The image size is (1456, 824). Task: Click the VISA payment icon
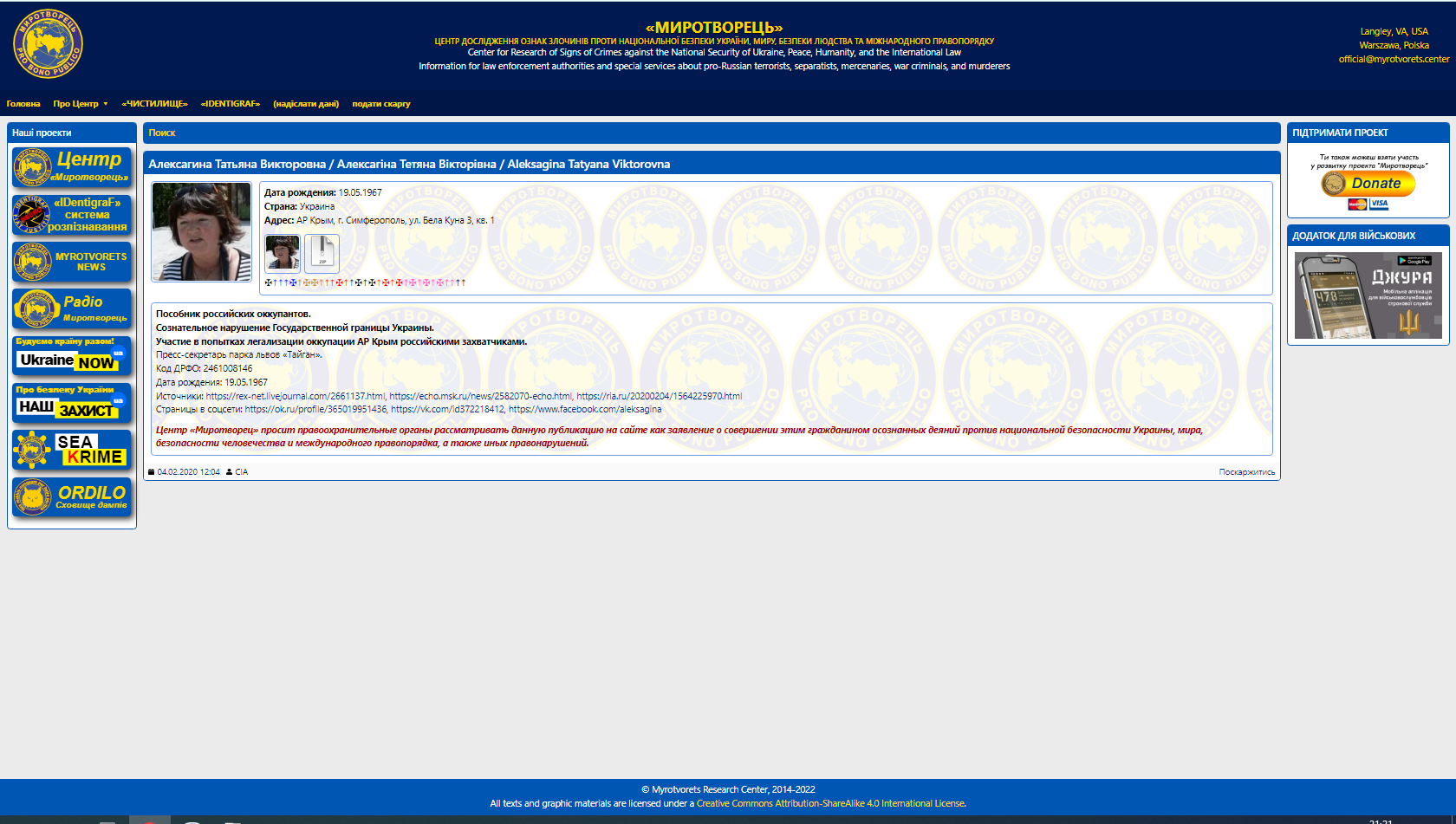click(1380, 204)
